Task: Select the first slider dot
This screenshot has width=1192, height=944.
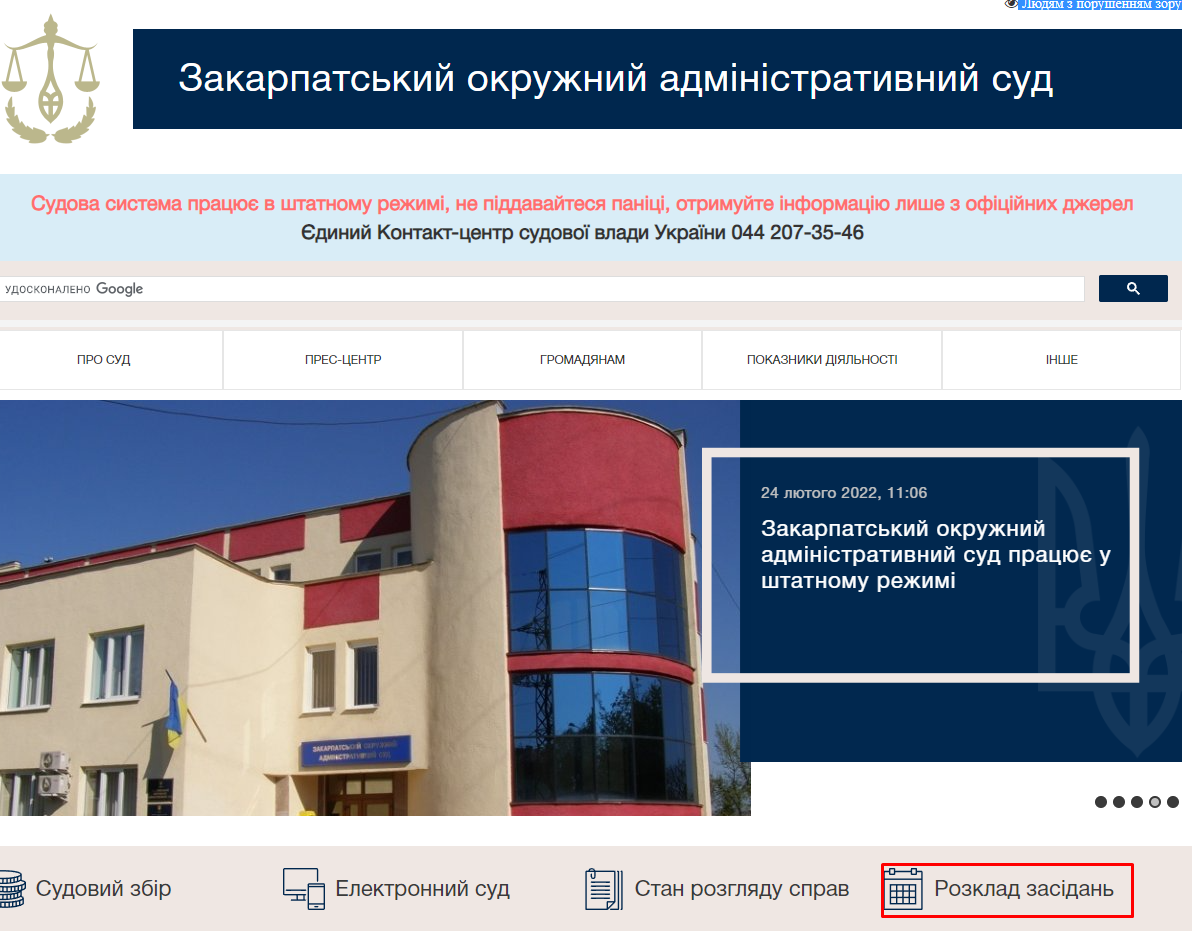Action: [x=1101, y=802]
